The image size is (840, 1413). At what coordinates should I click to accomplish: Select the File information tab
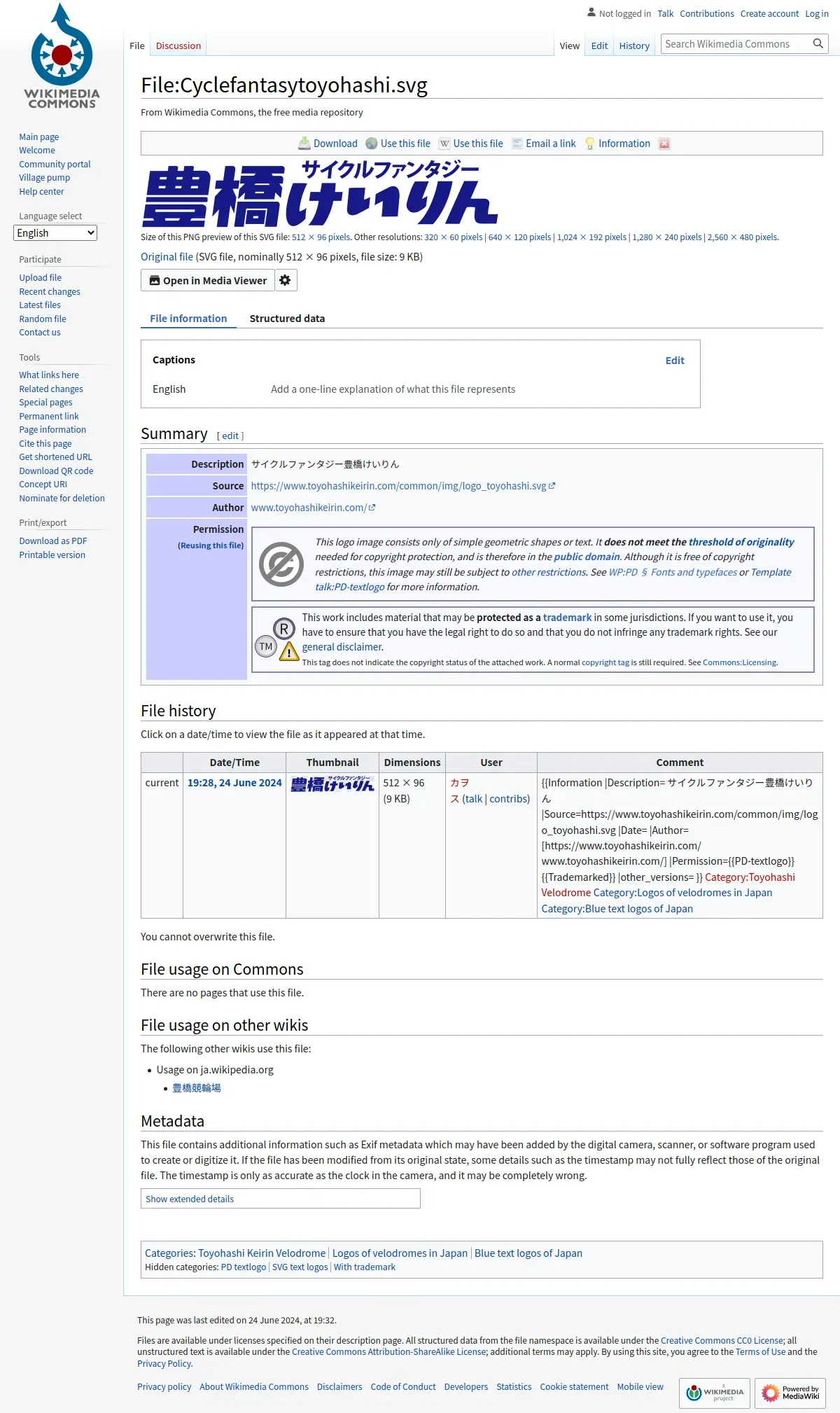tap(188, 319)
